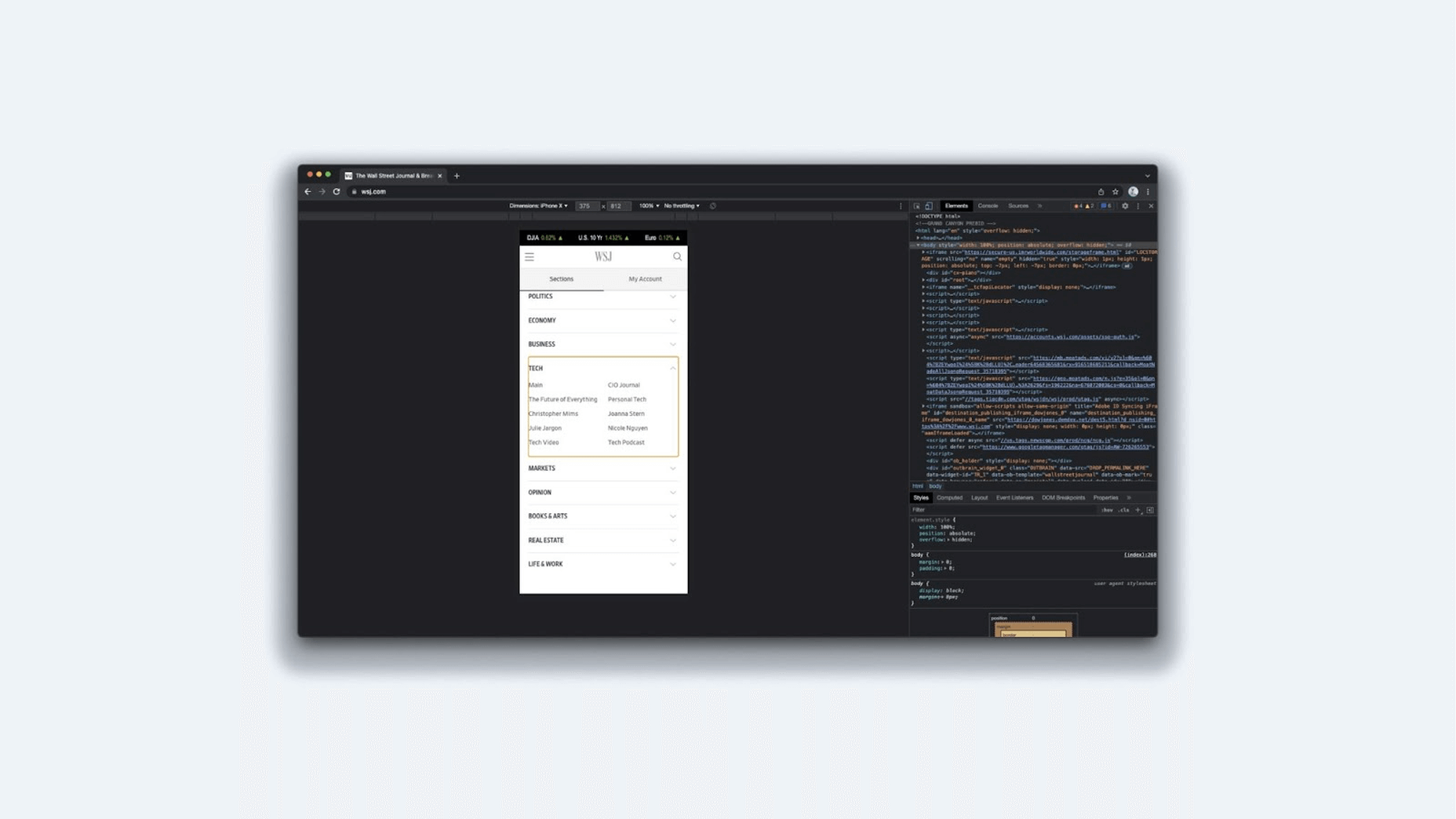Viewport: 1456px width, 819px height.
Task: Reload the page with the refresh icon
Action: click(x=337, y=191)
